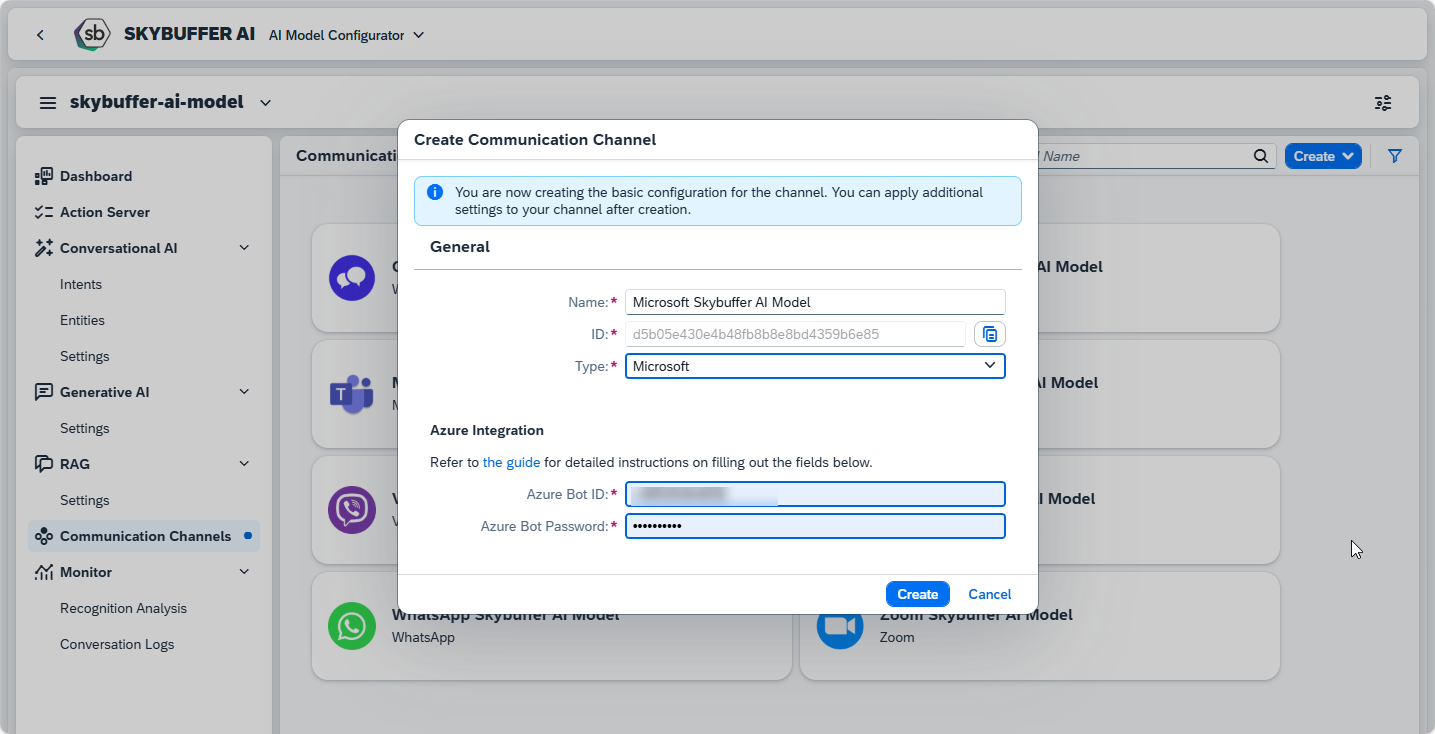
Task: Collapse the Generative AI section chevron
Action: [x=244, y=392]
